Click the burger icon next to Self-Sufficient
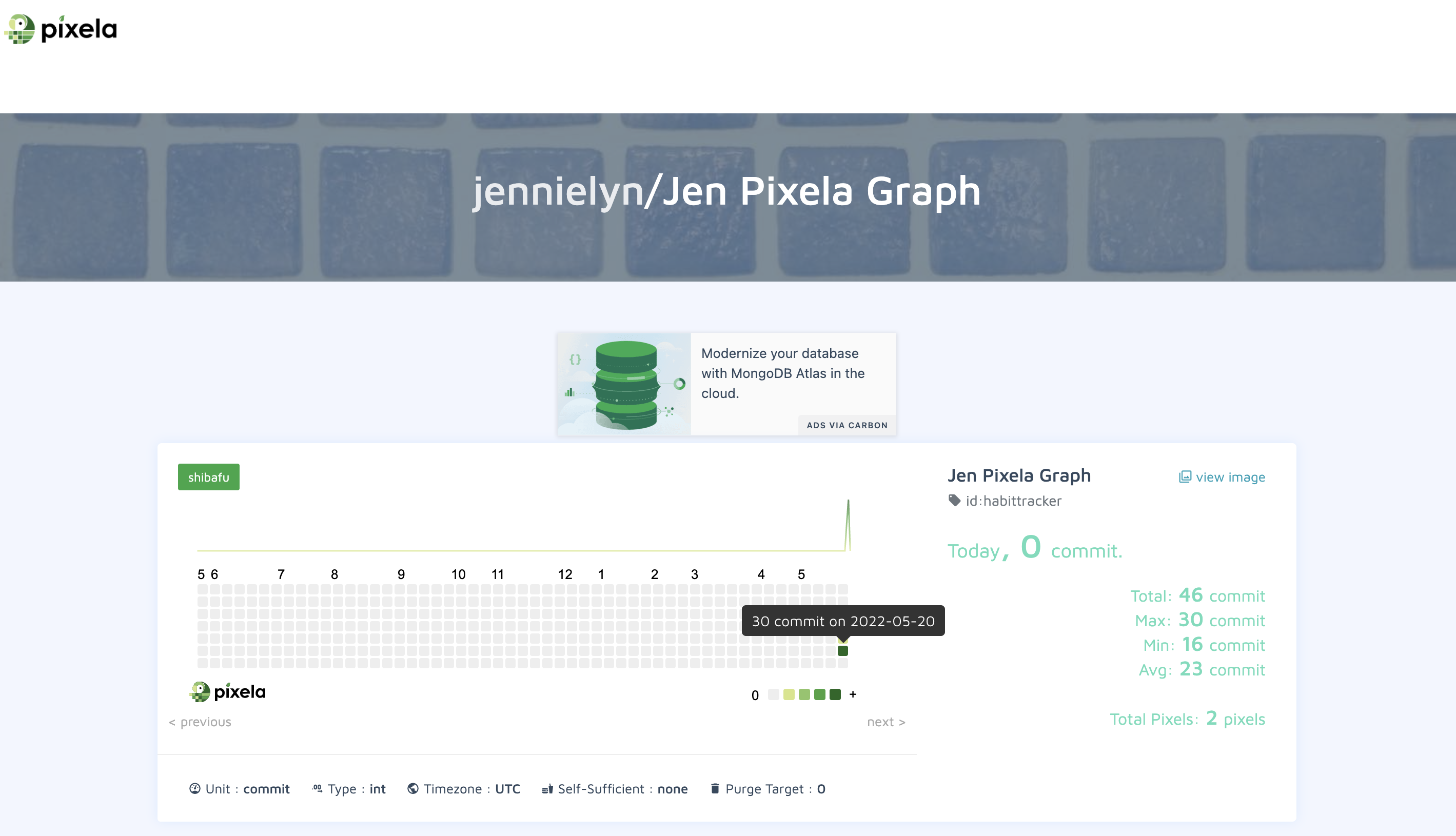1456x836 pixels. [547, 788]
